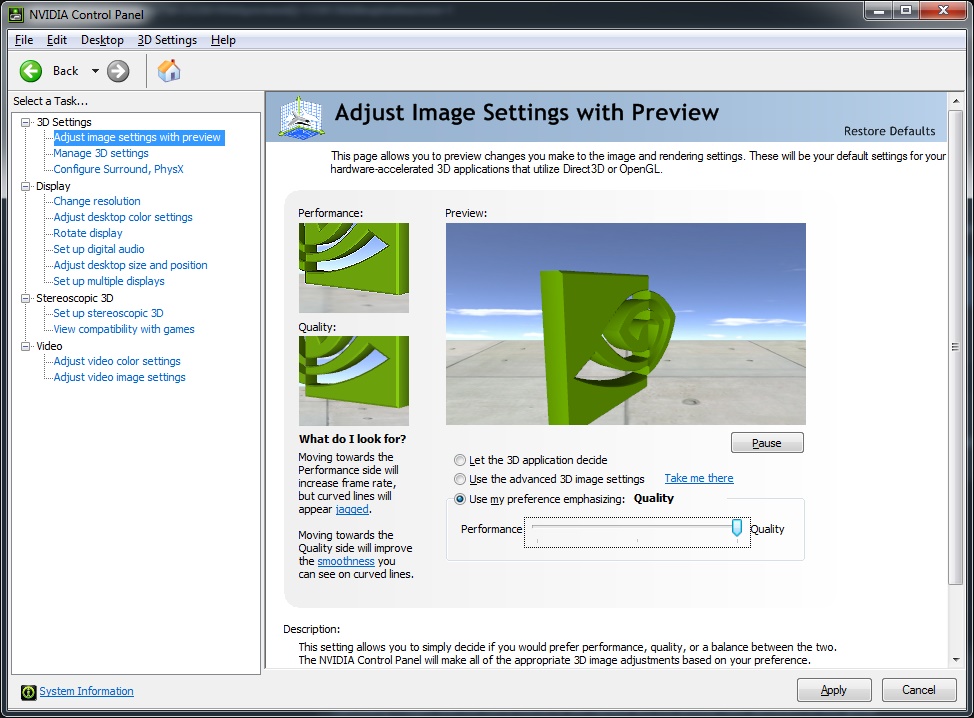
Task: Click the scrollbar down arrow
Action: pyautogui.click(x=955, y=660)
